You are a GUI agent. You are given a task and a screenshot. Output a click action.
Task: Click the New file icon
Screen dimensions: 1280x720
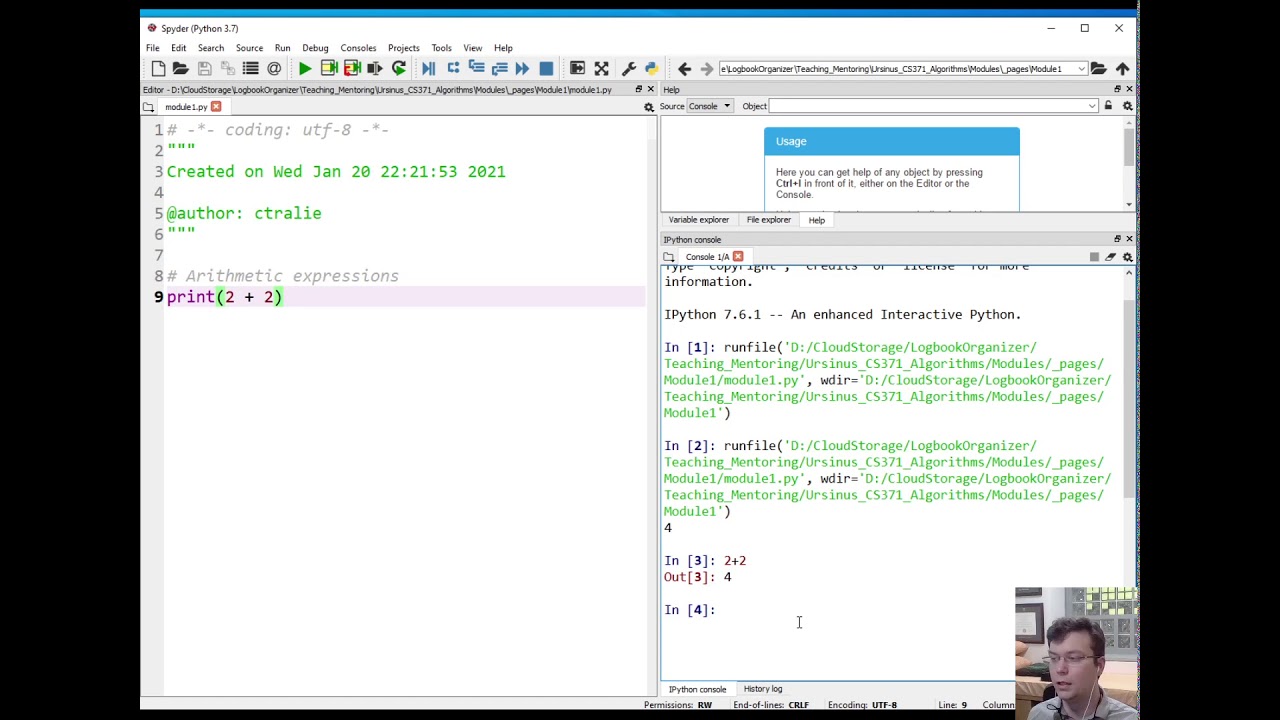click(158, 68)
